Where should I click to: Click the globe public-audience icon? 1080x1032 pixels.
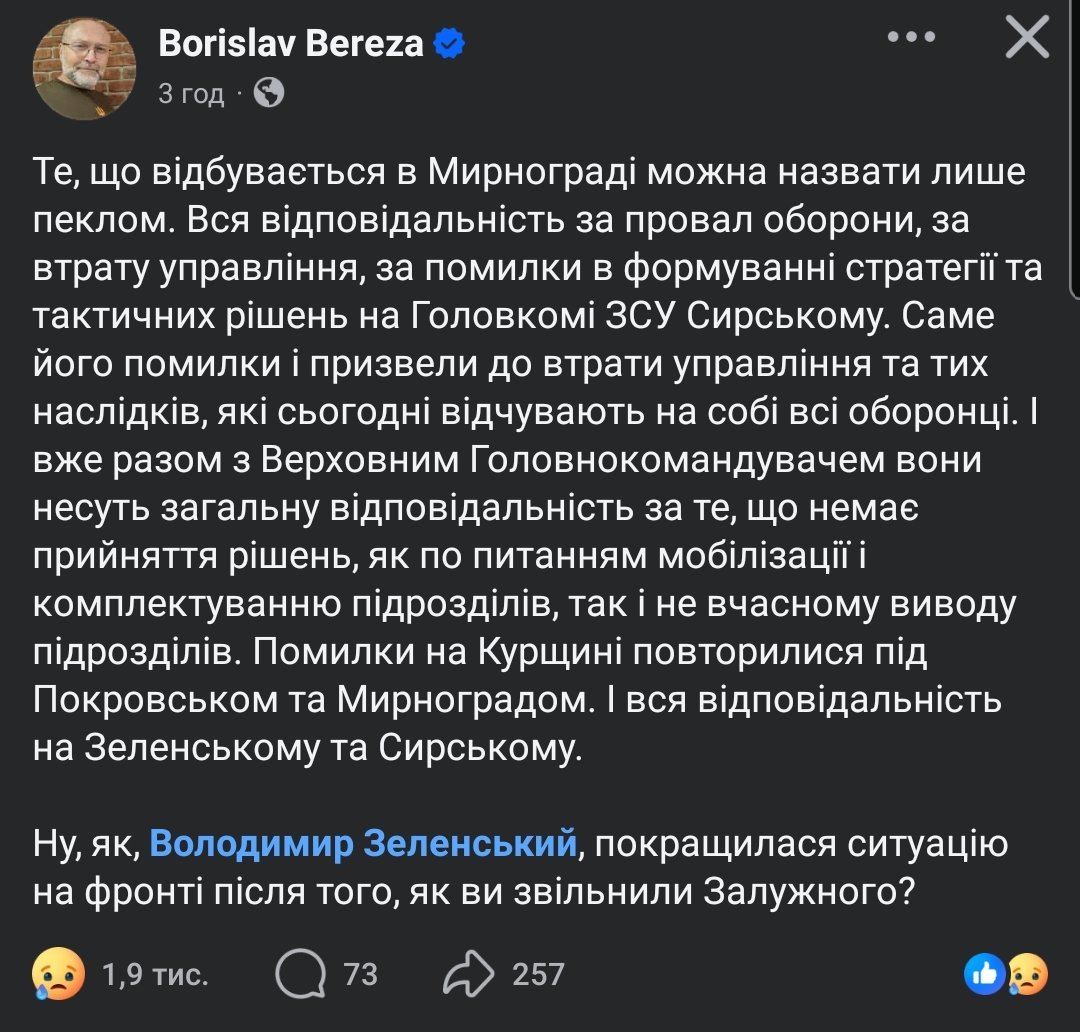click(269, 93)
